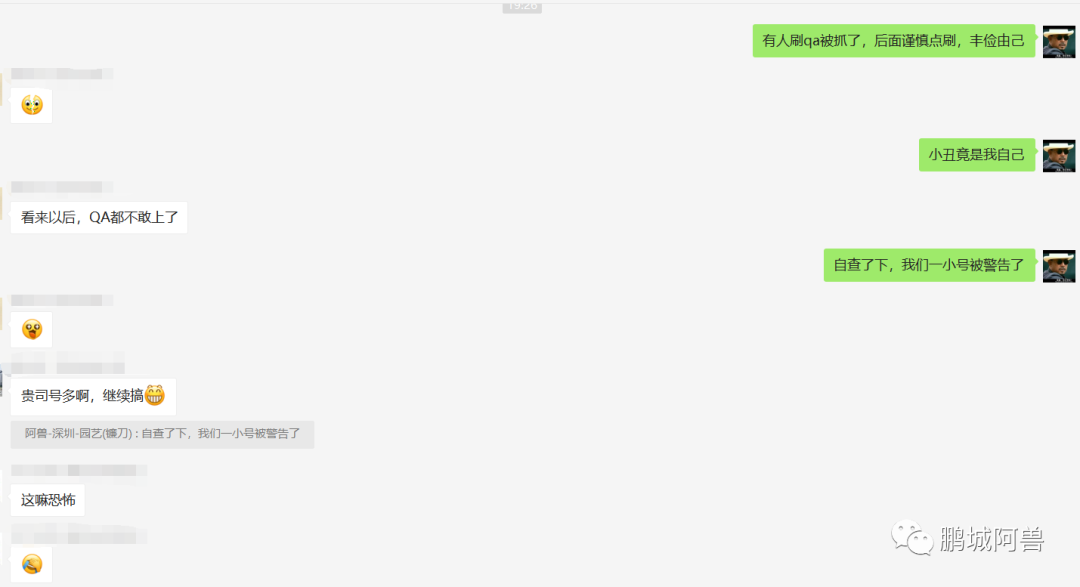Click the laughing tears emoji at bottom
The height and width of the screenshot is (587, 1080).
point(32,564)
